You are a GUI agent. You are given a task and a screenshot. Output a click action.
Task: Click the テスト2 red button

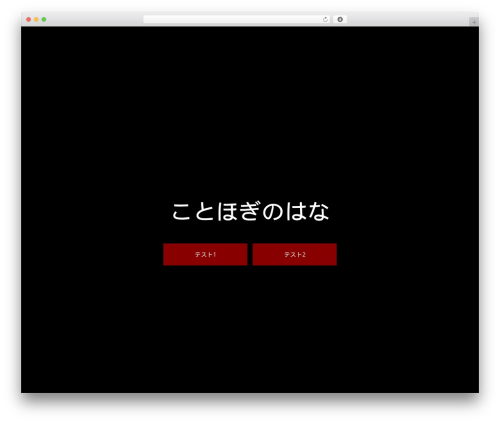click(295, 254)
